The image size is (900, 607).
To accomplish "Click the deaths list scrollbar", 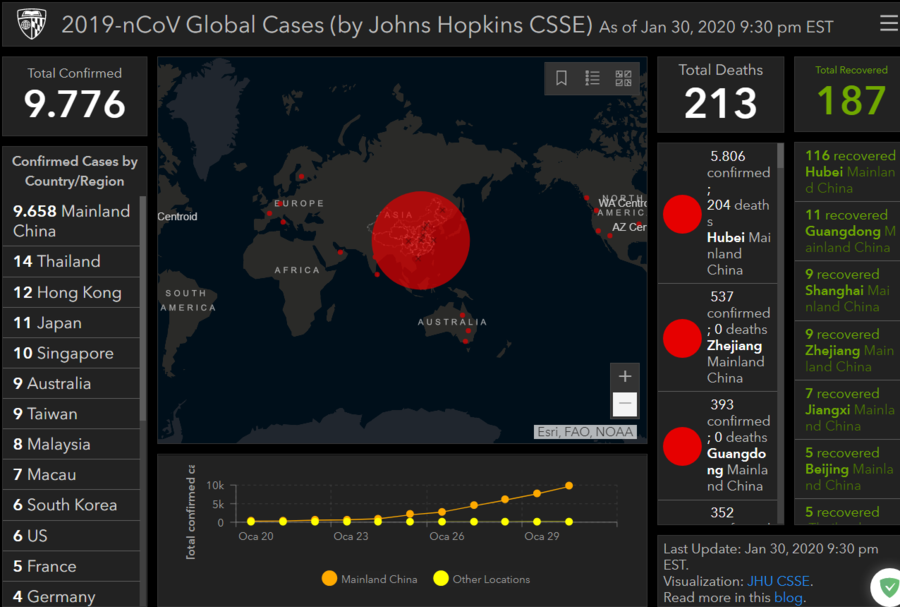I will (780, 155).
